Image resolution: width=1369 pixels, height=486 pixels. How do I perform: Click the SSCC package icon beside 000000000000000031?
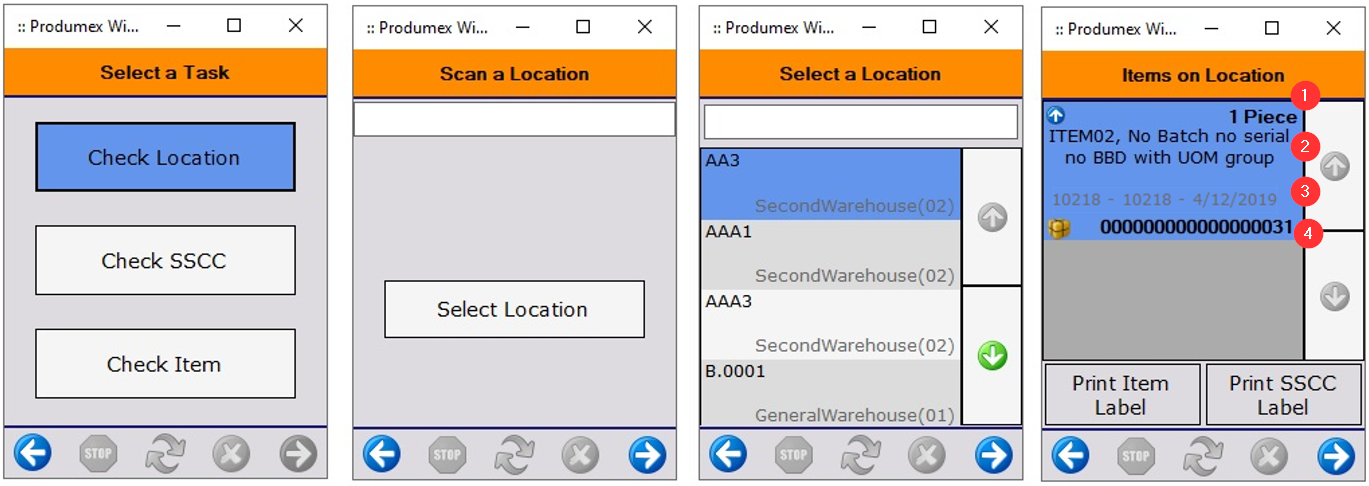[1059, 229]
